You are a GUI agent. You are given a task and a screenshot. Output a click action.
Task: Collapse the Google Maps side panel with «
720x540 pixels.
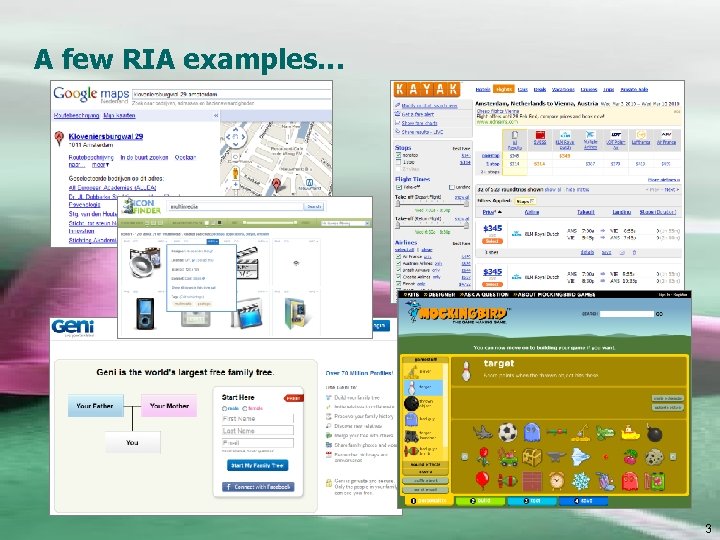(216, 115)
